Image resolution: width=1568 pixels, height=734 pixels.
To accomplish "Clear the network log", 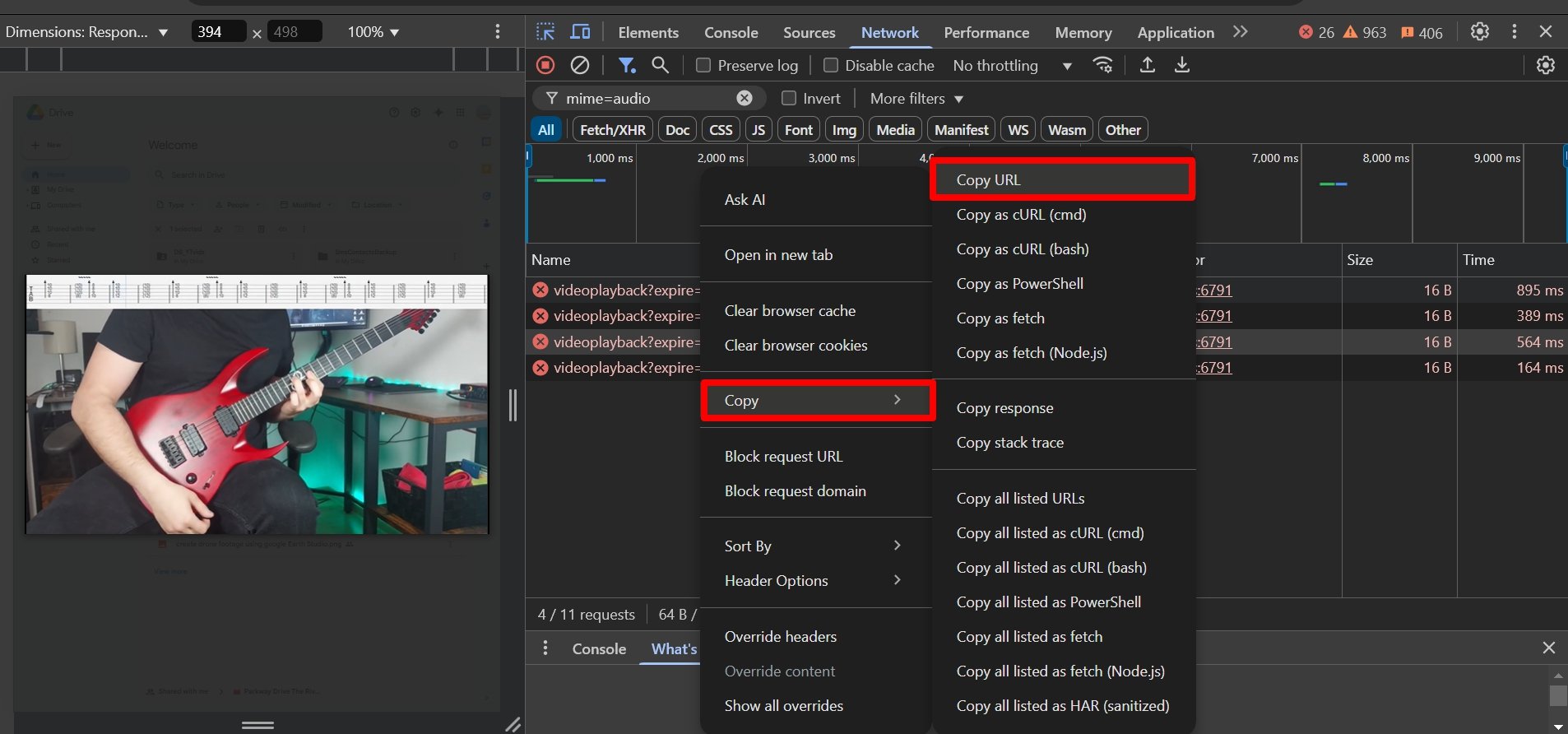I will pos(580,65).
